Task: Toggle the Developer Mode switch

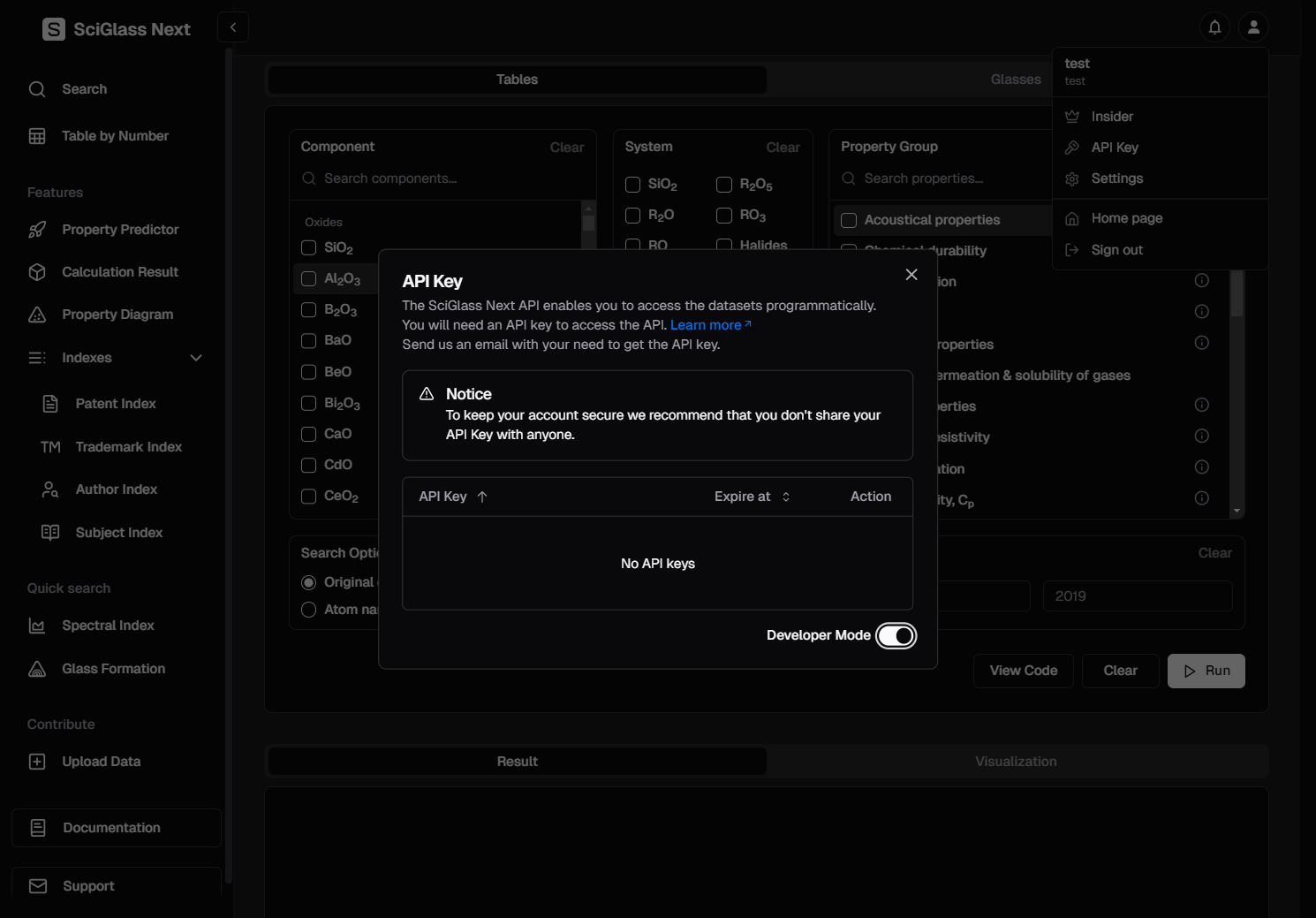Action: tap(896, 636)
